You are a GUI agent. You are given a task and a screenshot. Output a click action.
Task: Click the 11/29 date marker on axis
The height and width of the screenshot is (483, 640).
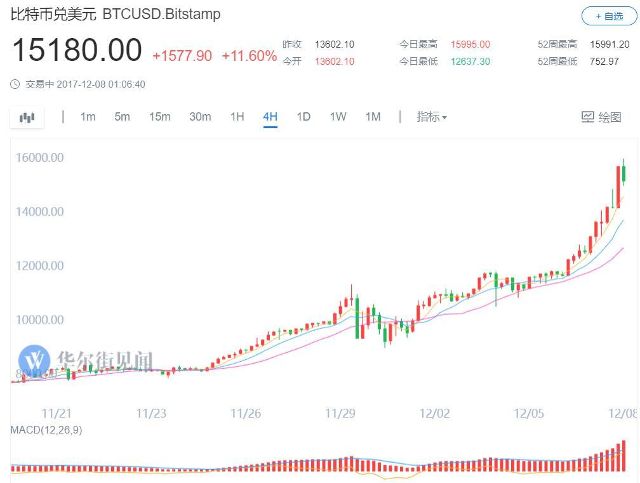click(x=340, y=414)
